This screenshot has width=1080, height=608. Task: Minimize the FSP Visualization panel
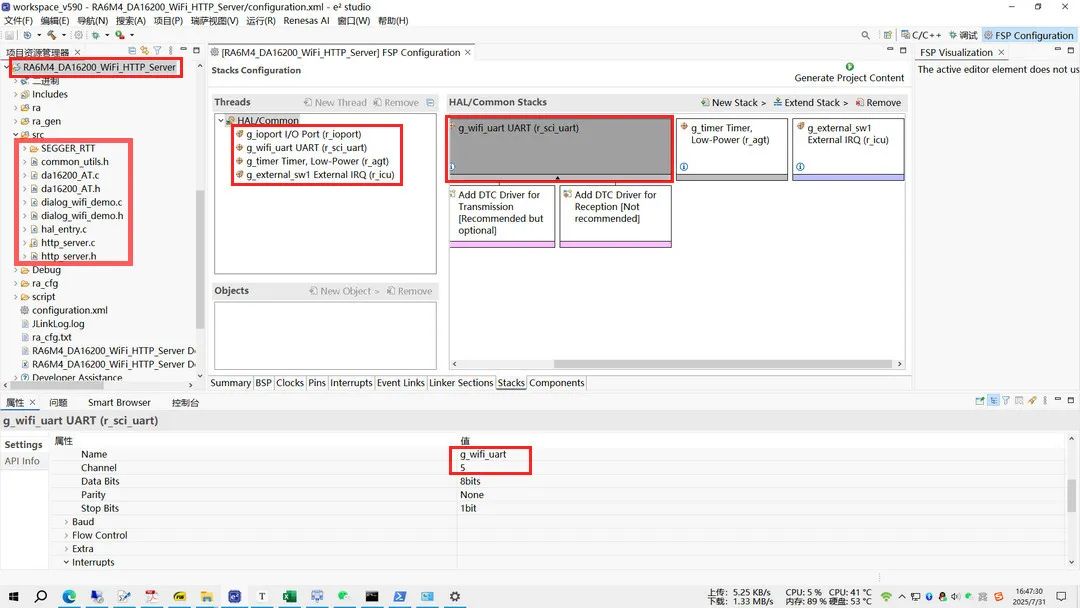(x=1057, y=50)
